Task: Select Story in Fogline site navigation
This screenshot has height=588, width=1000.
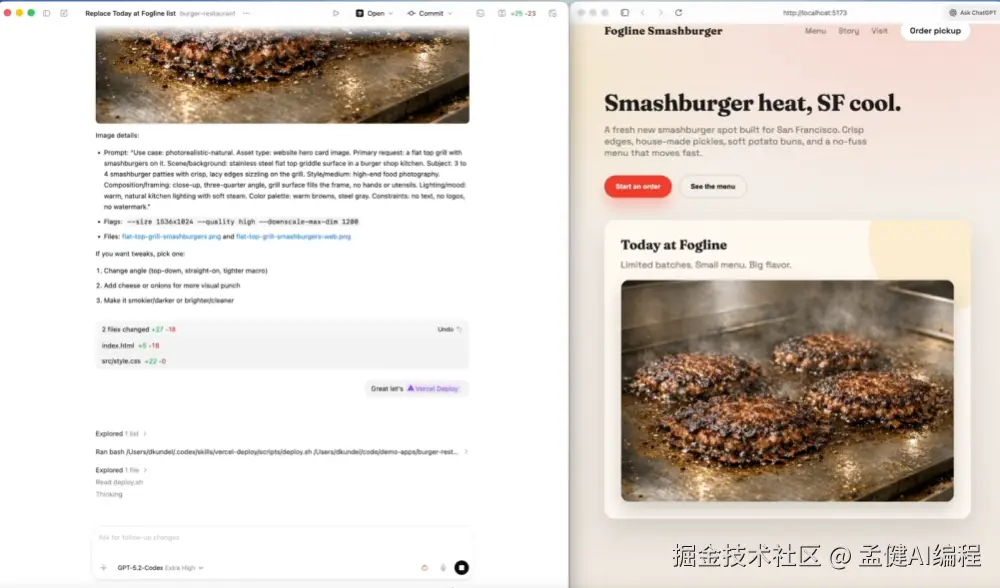Action: [848, 31]
